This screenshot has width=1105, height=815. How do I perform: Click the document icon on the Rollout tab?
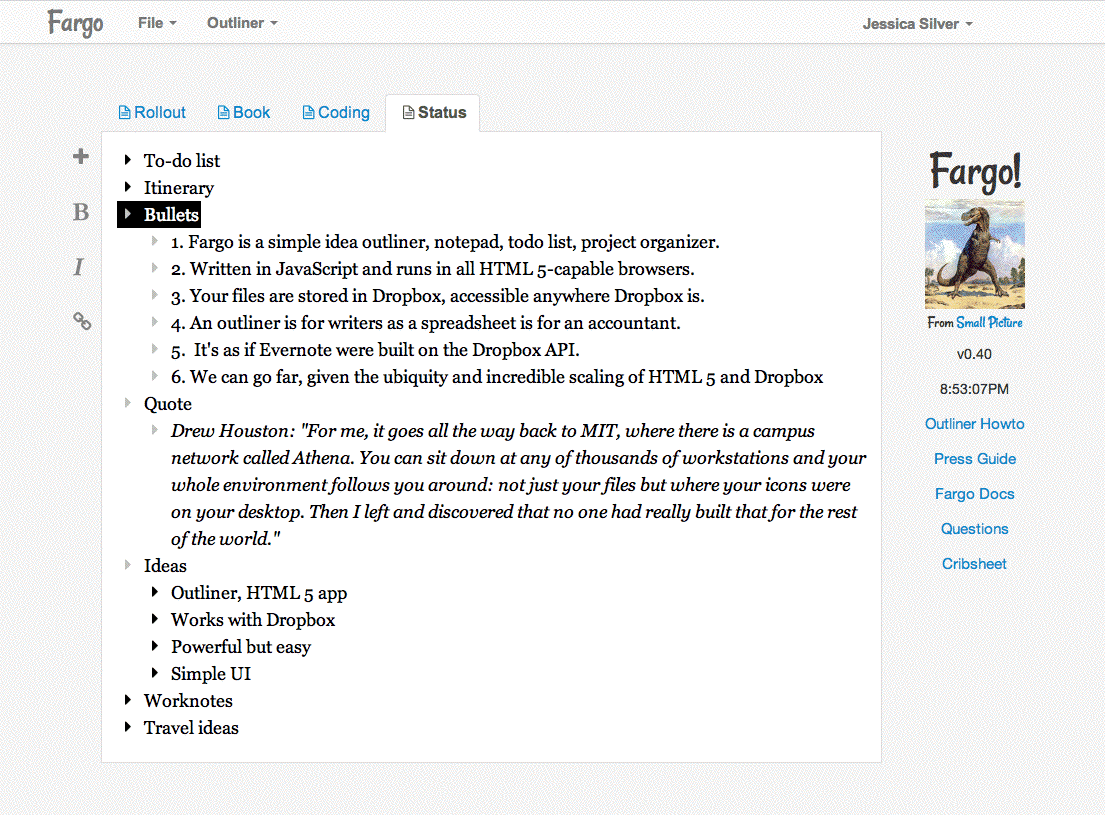coord(125,113)
